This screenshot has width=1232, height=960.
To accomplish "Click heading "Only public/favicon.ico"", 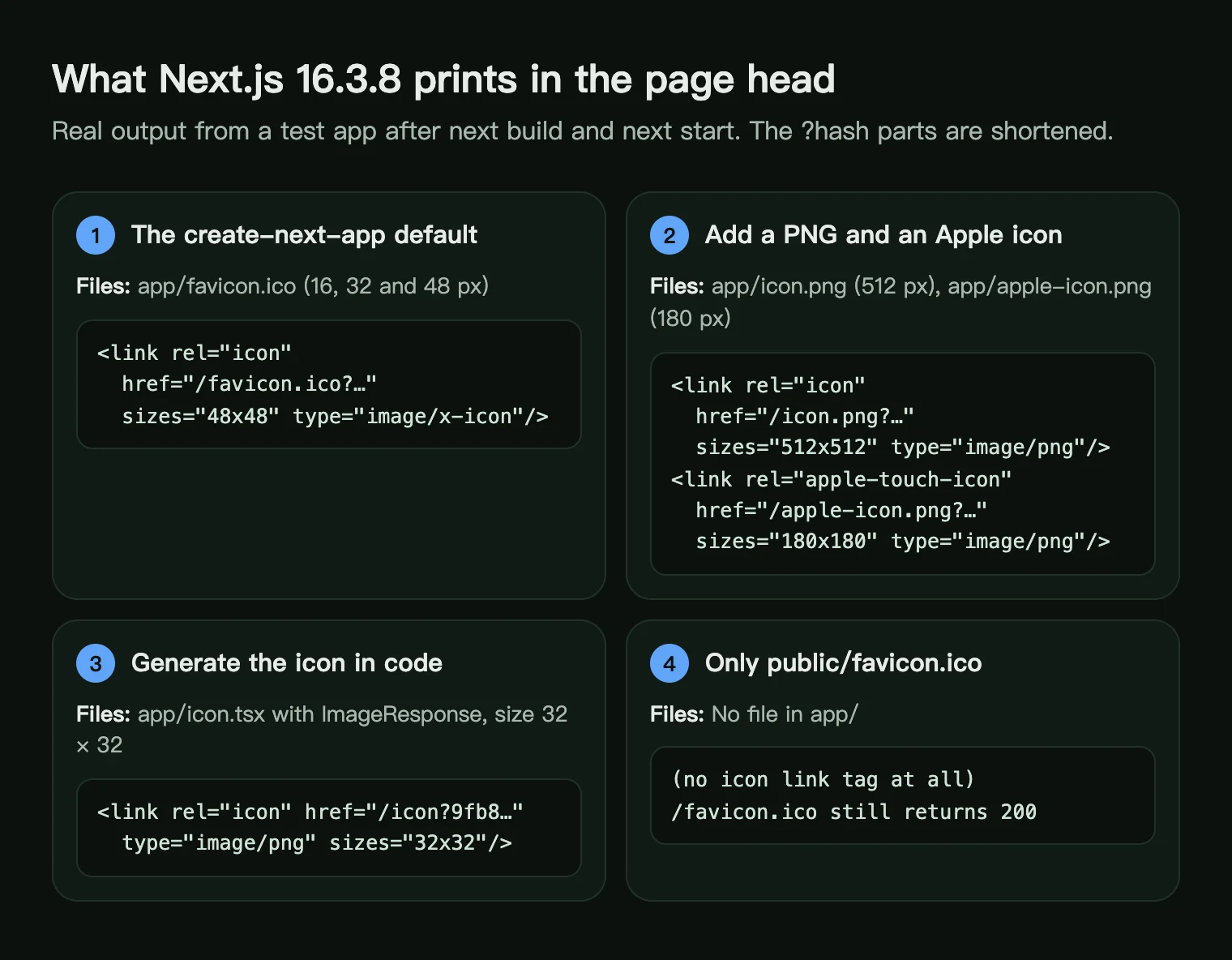I will (x=844, y=663).
